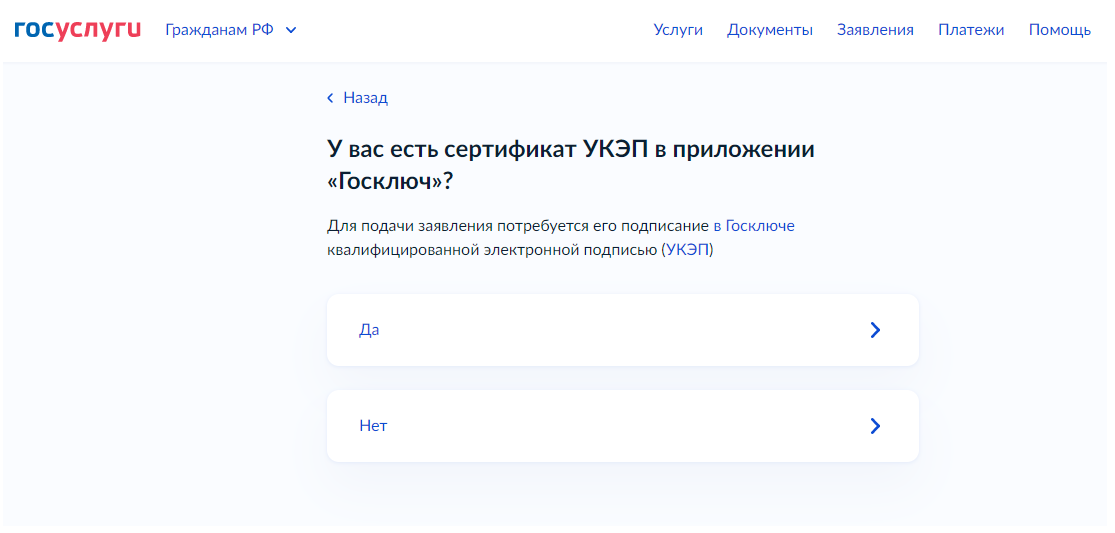Open the Документы section
This screenshot has width=1115, height=533.
pos(769,30)
